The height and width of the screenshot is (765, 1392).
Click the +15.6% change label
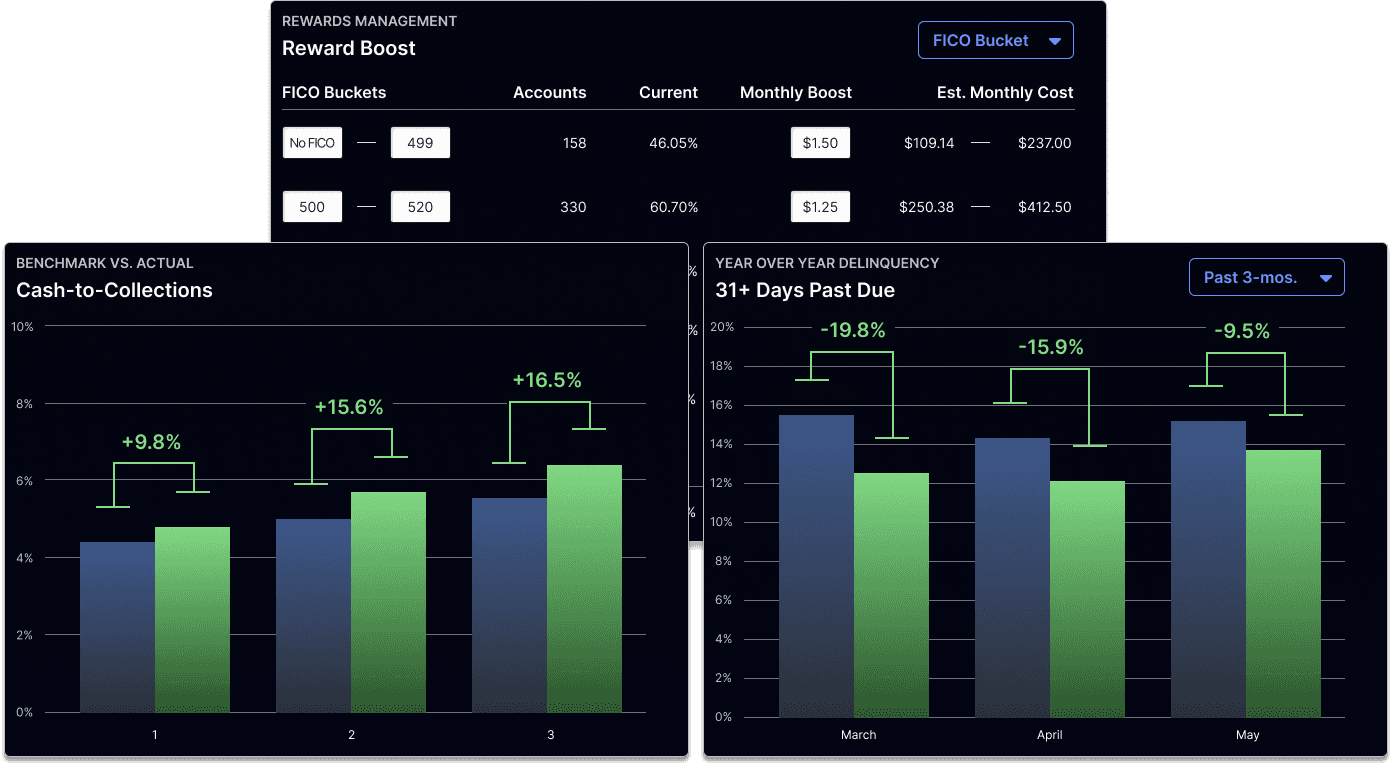click(349, 407)
